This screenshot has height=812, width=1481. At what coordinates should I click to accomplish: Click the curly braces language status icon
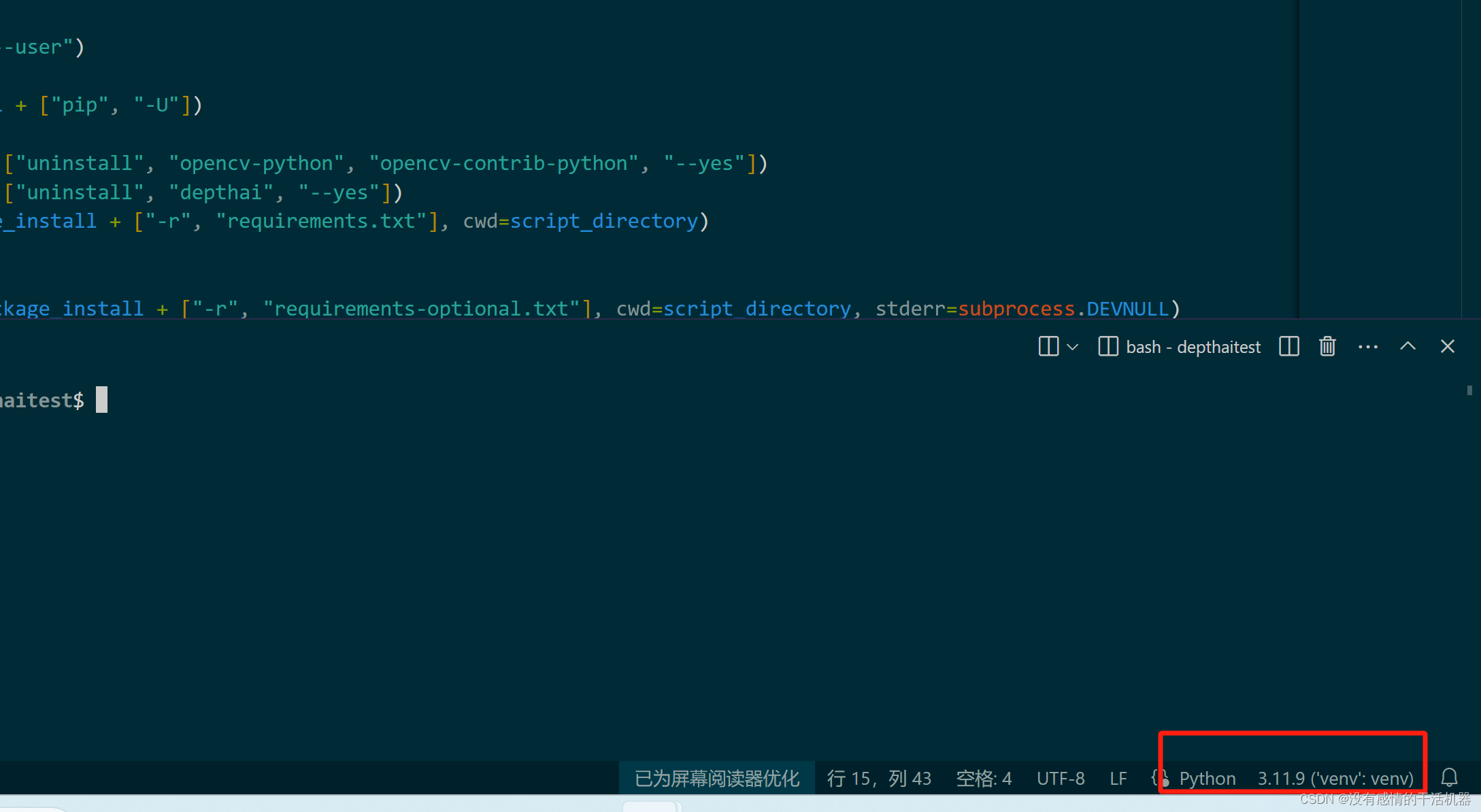(1160, 777)
